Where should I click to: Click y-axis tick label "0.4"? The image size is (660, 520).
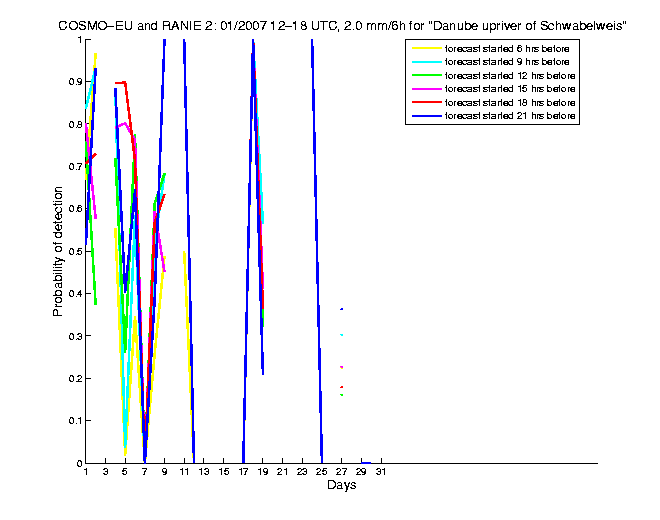(x=75, y=293)
